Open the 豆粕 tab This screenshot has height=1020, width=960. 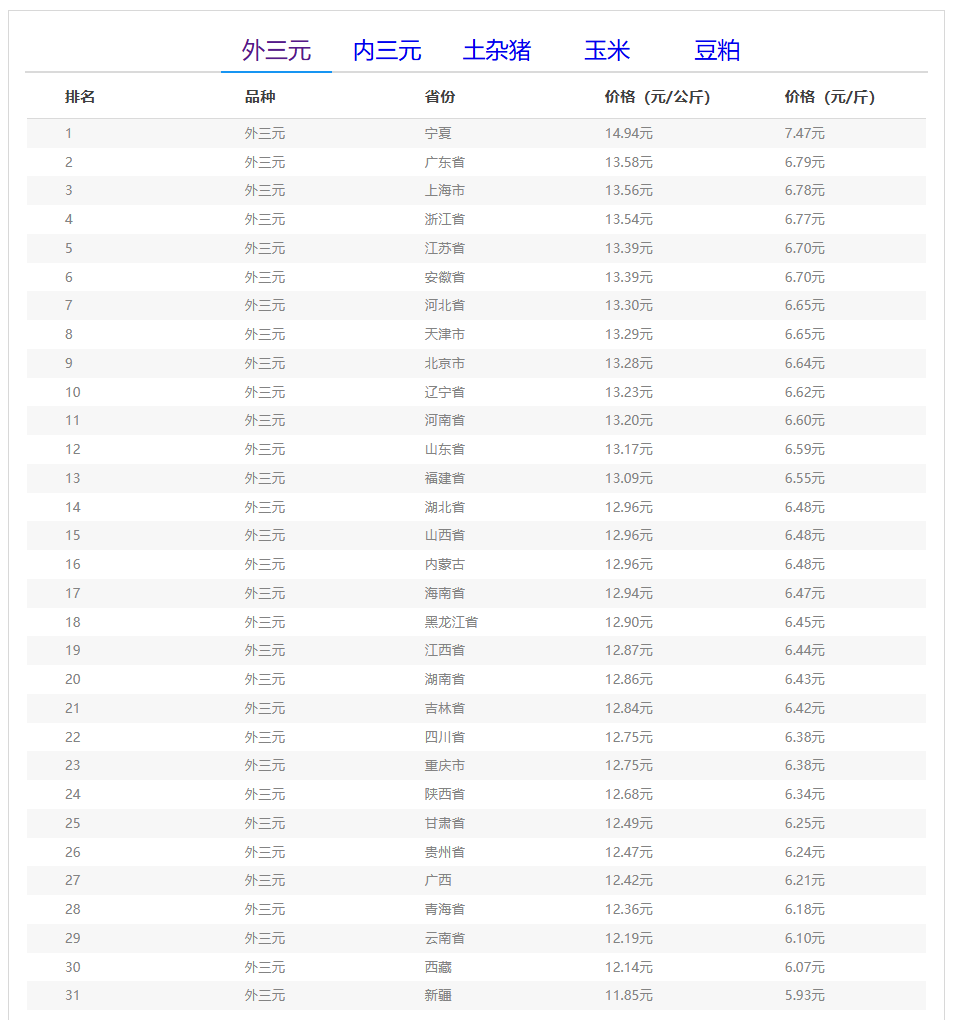point(717,50)
